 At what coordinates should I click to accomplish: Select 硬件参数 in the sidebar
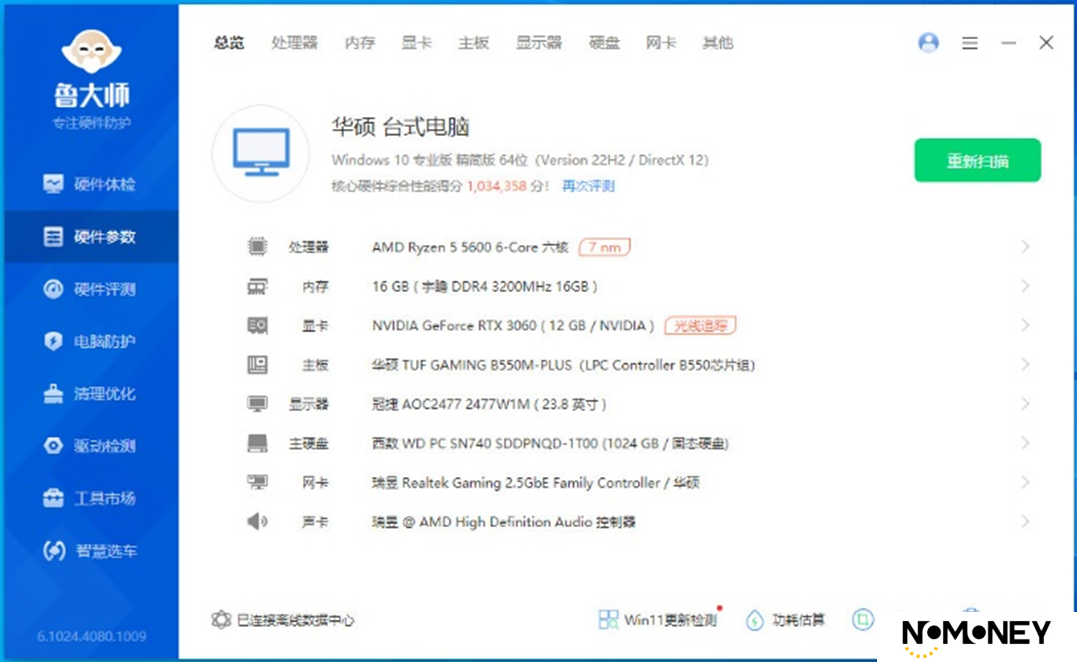[89, 237]
